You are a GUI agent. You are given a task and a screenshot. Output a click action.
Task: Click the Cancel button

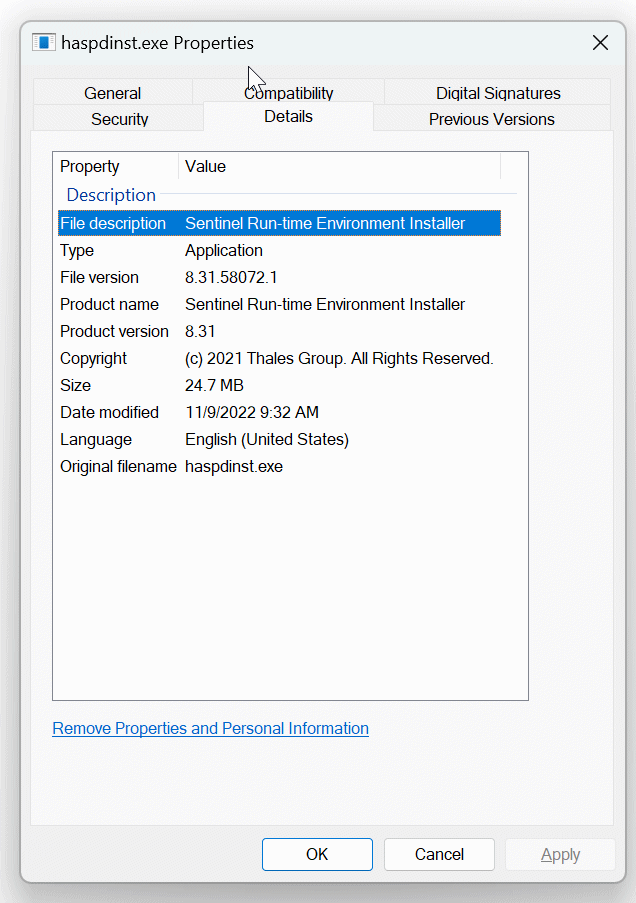[x=439, y=854]
